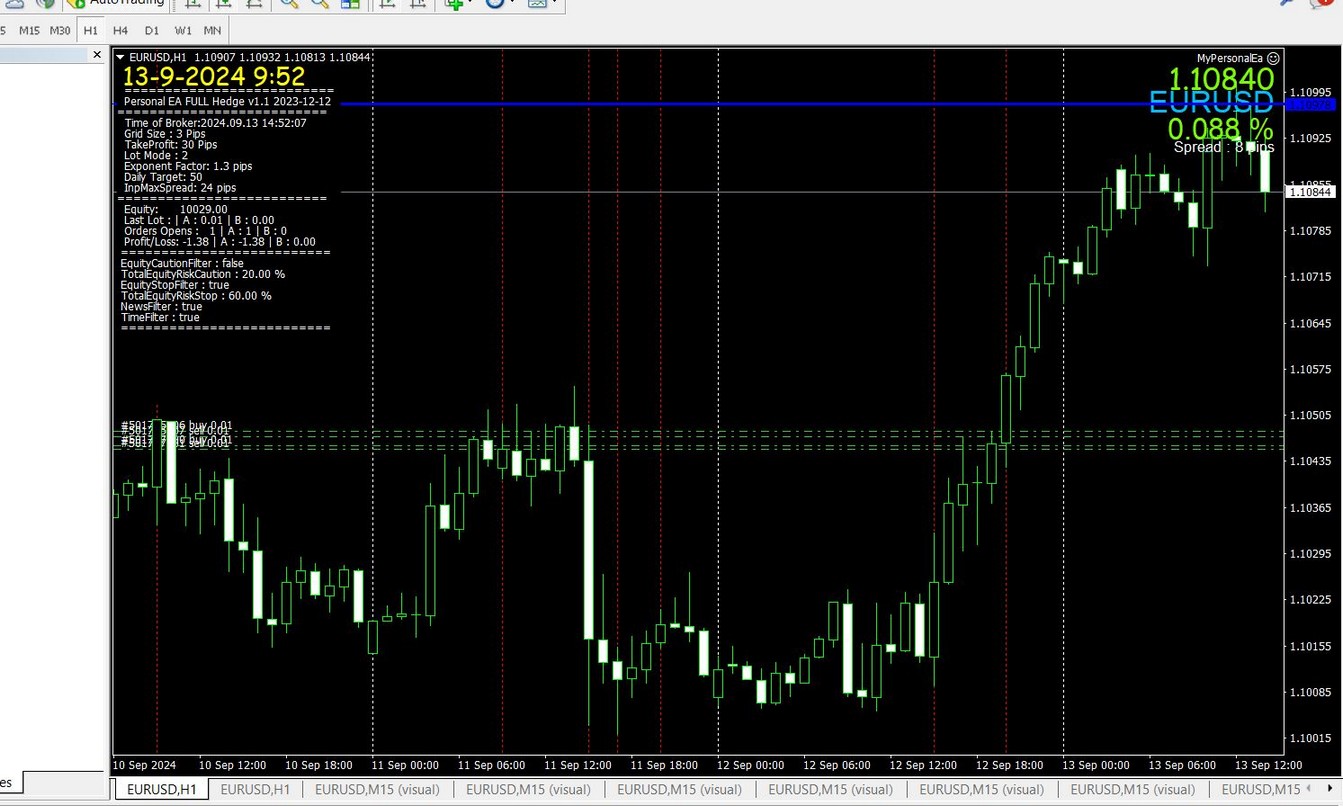The image size is (1343, 806).
Task: Switch chart to line chart mode
Action: (x=255, y=4)
